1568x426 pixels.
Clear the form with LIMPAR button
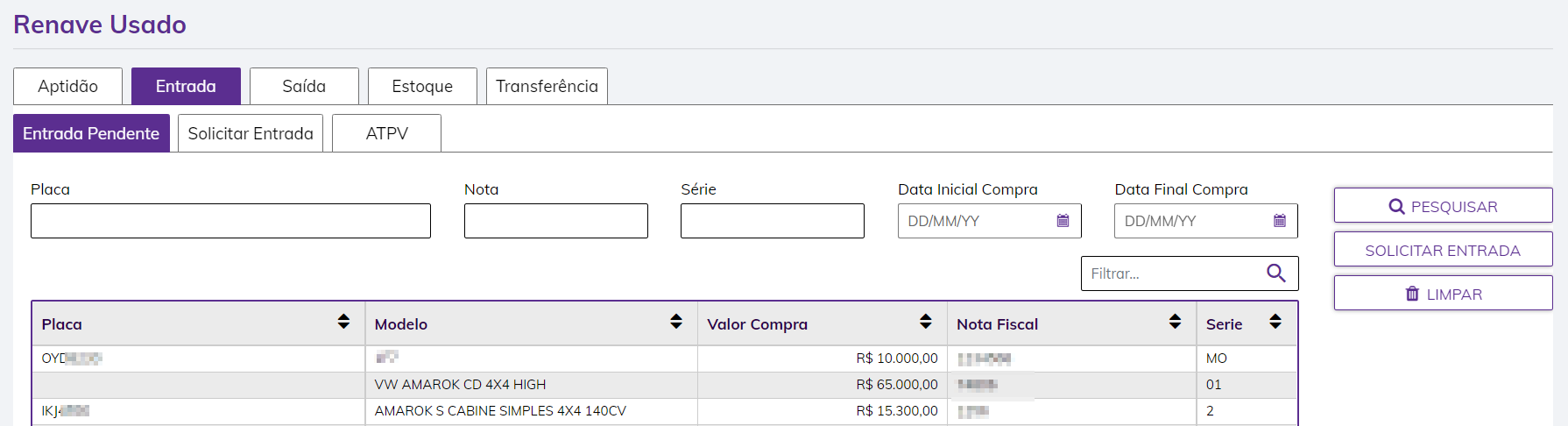point(1443,294)
